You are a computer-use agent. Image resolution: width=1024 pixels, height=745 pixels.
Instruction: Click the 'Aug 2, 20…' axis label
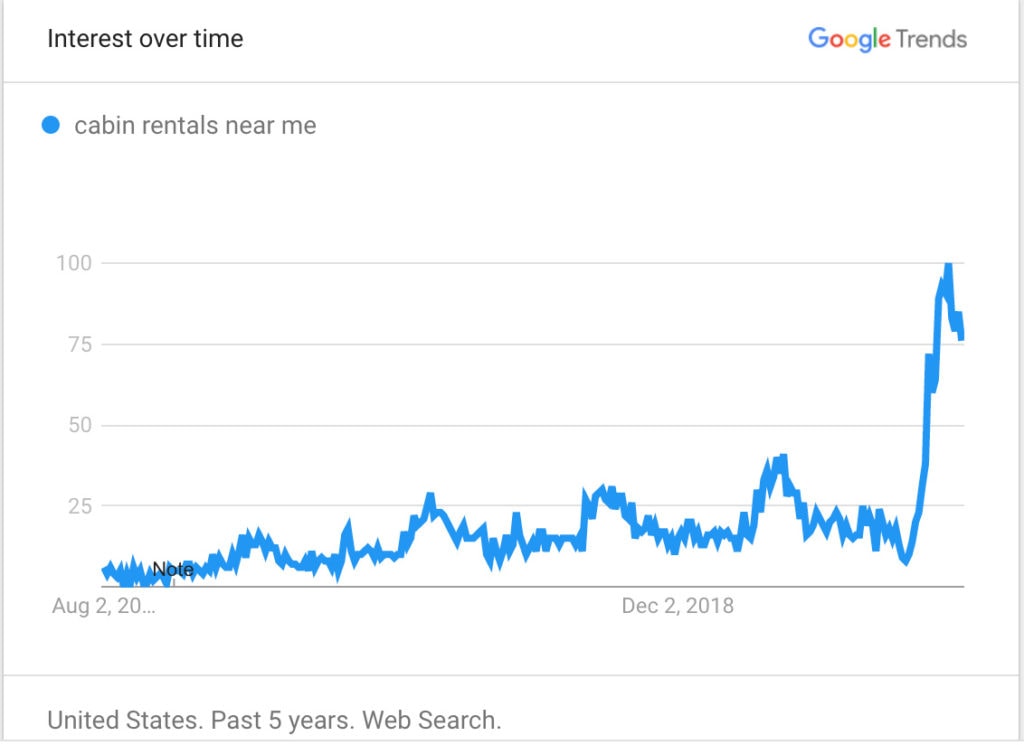(104, 606)
